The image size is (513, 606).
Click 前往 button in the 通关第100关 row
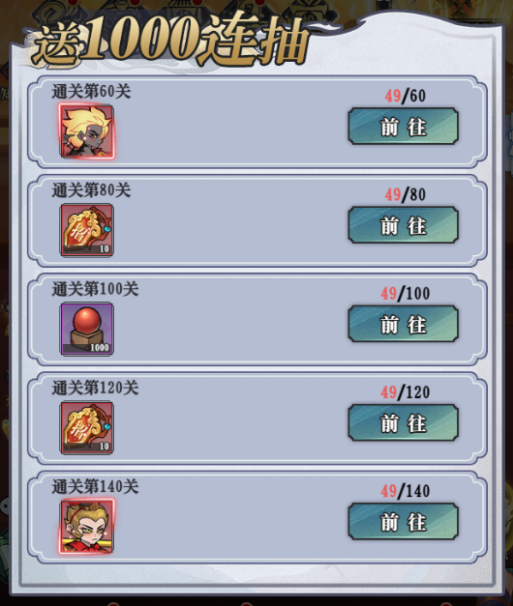coord(403,324)
